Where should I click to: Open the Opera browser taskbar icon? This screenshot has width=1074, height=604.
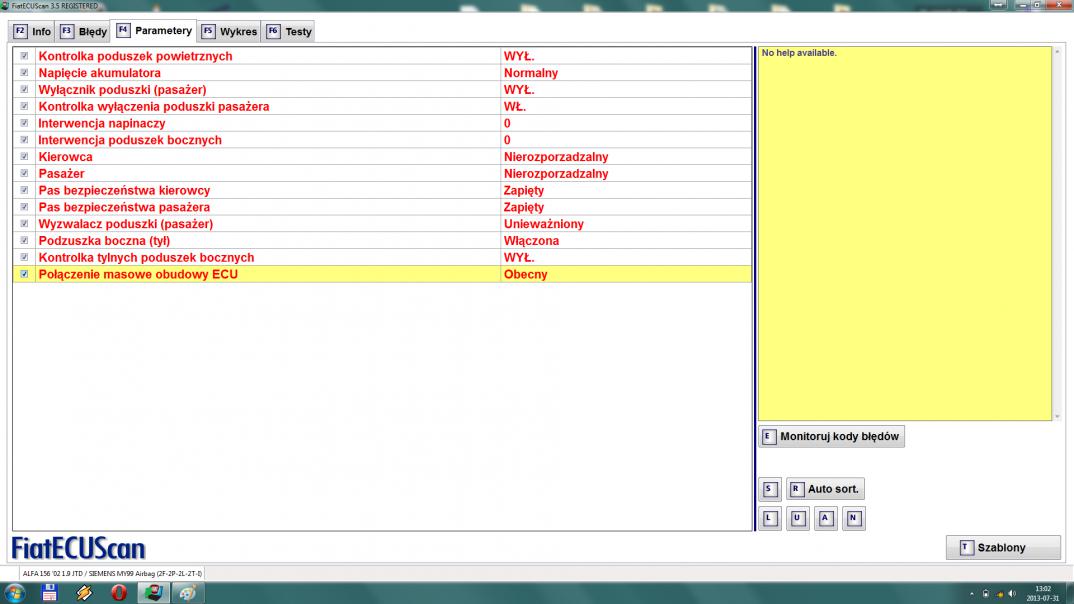118,592
